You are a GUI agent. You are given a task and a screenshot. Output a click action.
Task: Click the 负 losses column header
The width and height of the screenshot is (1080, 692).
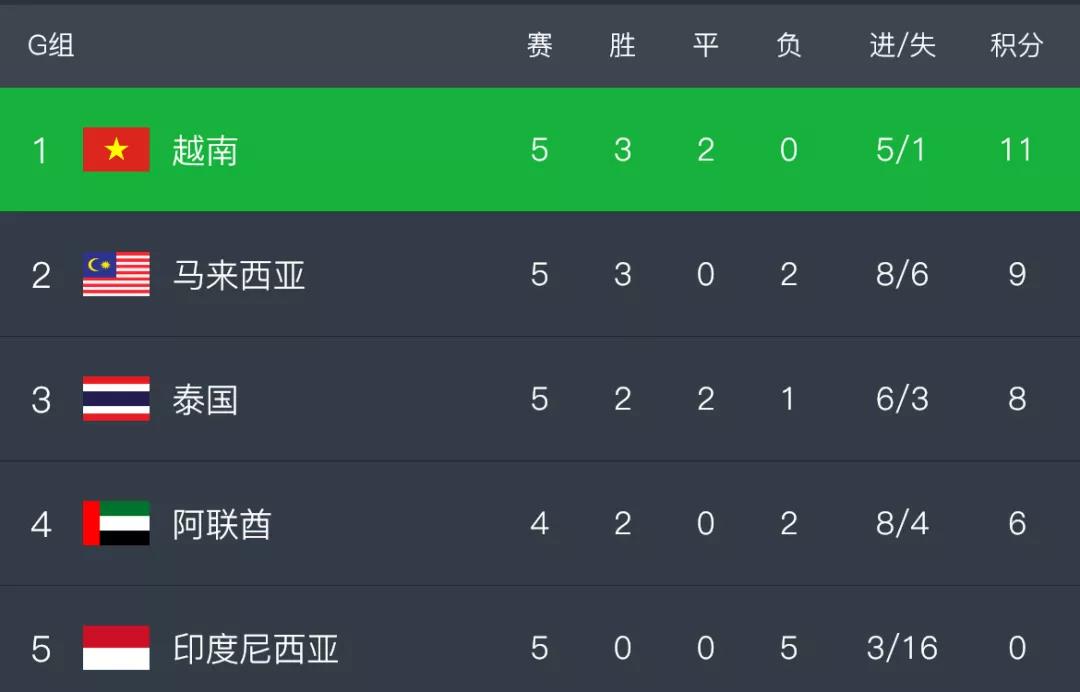tap(789, 45)
